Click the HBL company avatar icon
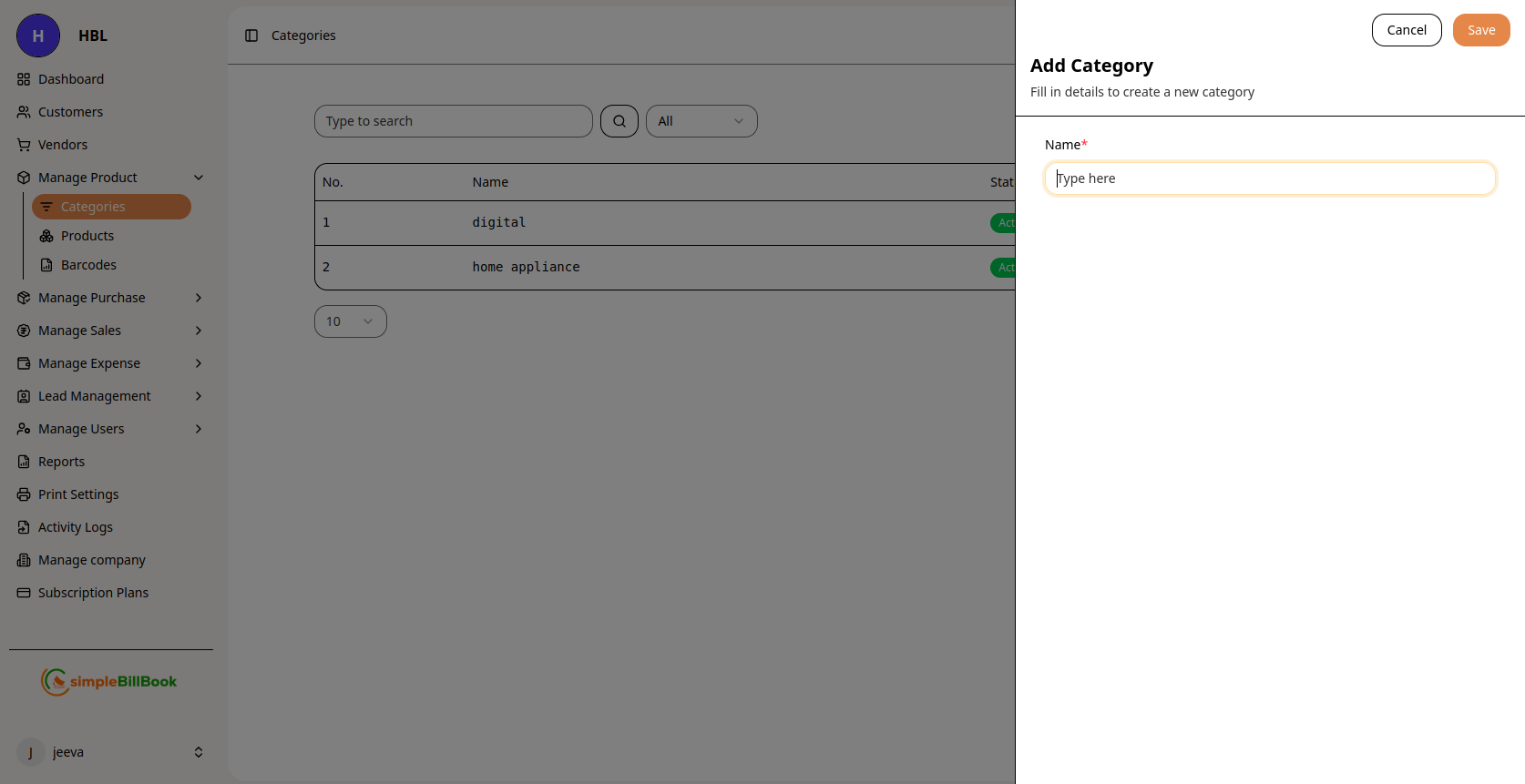 pyautogui.click(x=38, y=36)
